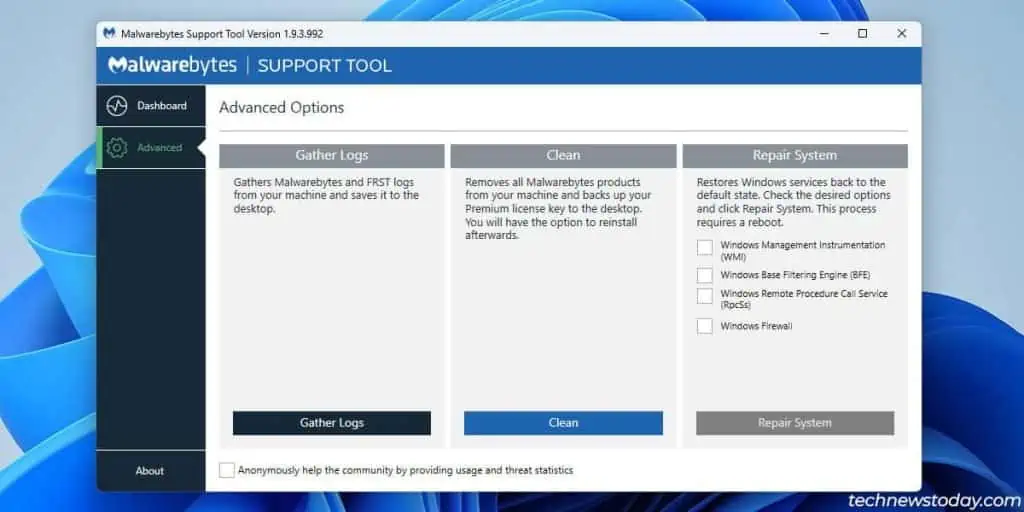This screenshot has width=1024, height=512.
Task: Minimize the Support Tool window
Action: [823, 34]
